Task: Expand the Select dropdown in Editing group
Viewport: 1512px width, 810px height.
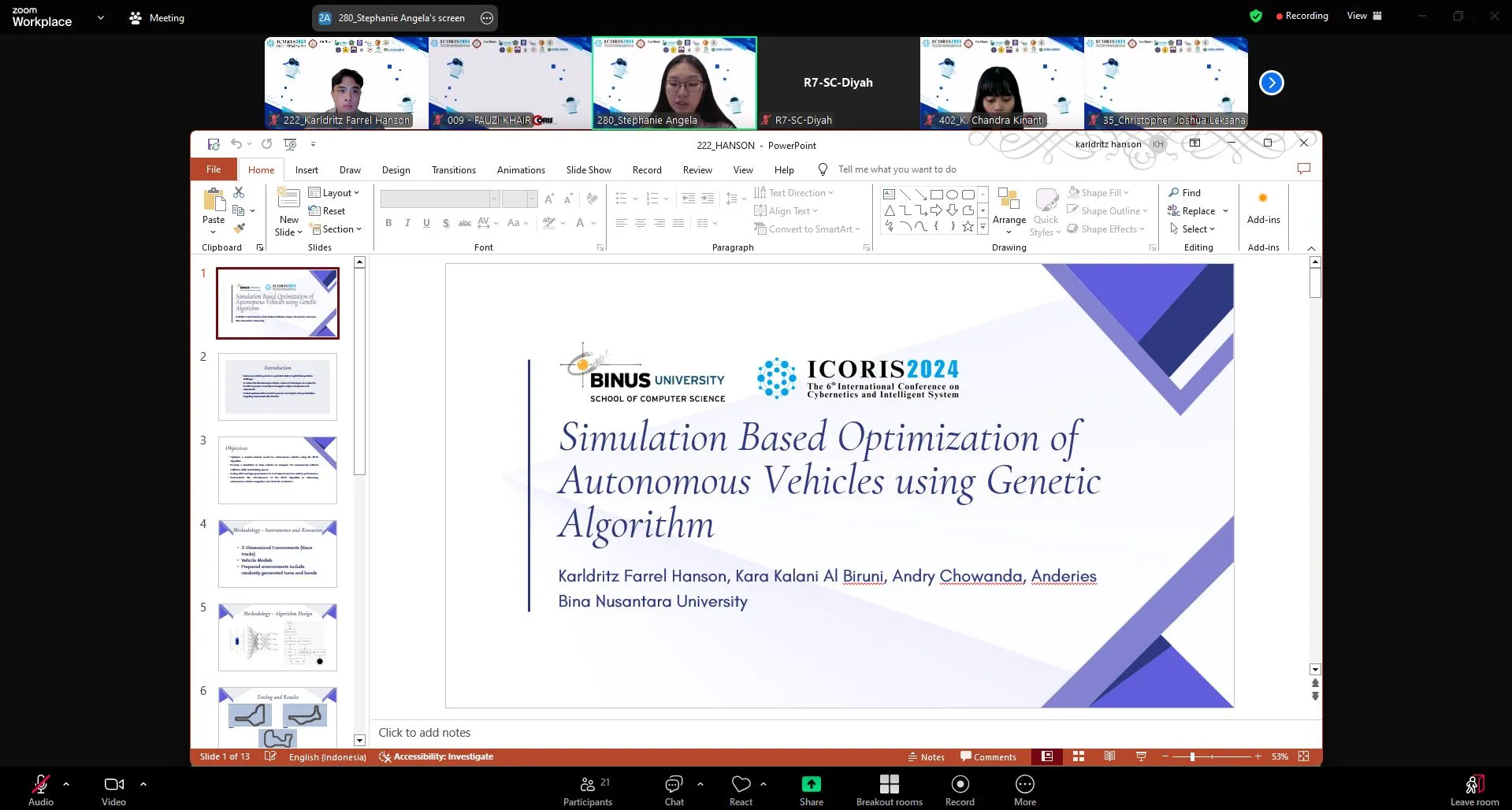Action: (x=1192, y=229)
